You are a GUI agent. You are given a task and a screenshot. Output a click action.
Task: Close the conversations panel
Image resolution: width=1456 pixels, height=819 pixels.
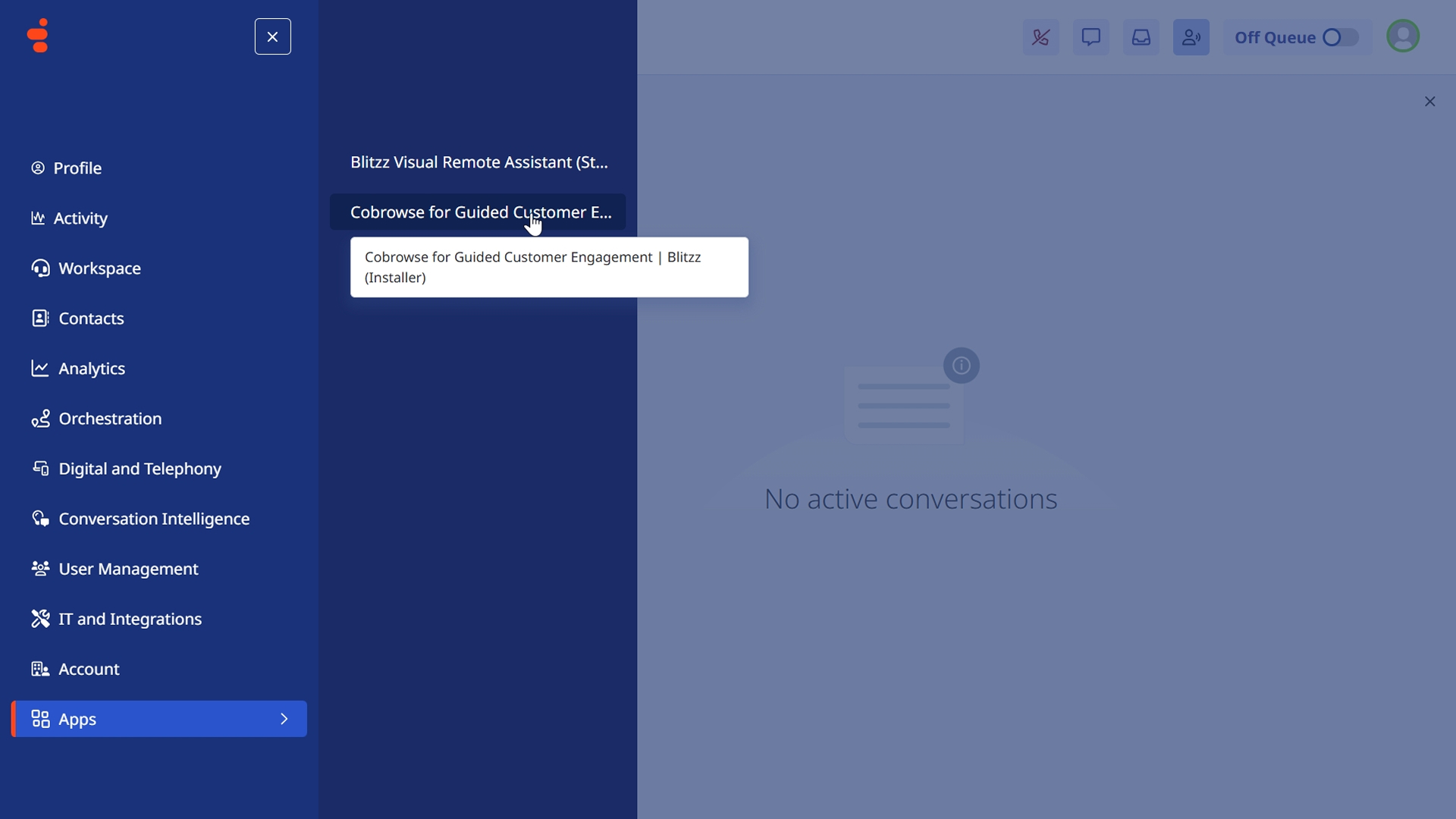point(1429,102)
